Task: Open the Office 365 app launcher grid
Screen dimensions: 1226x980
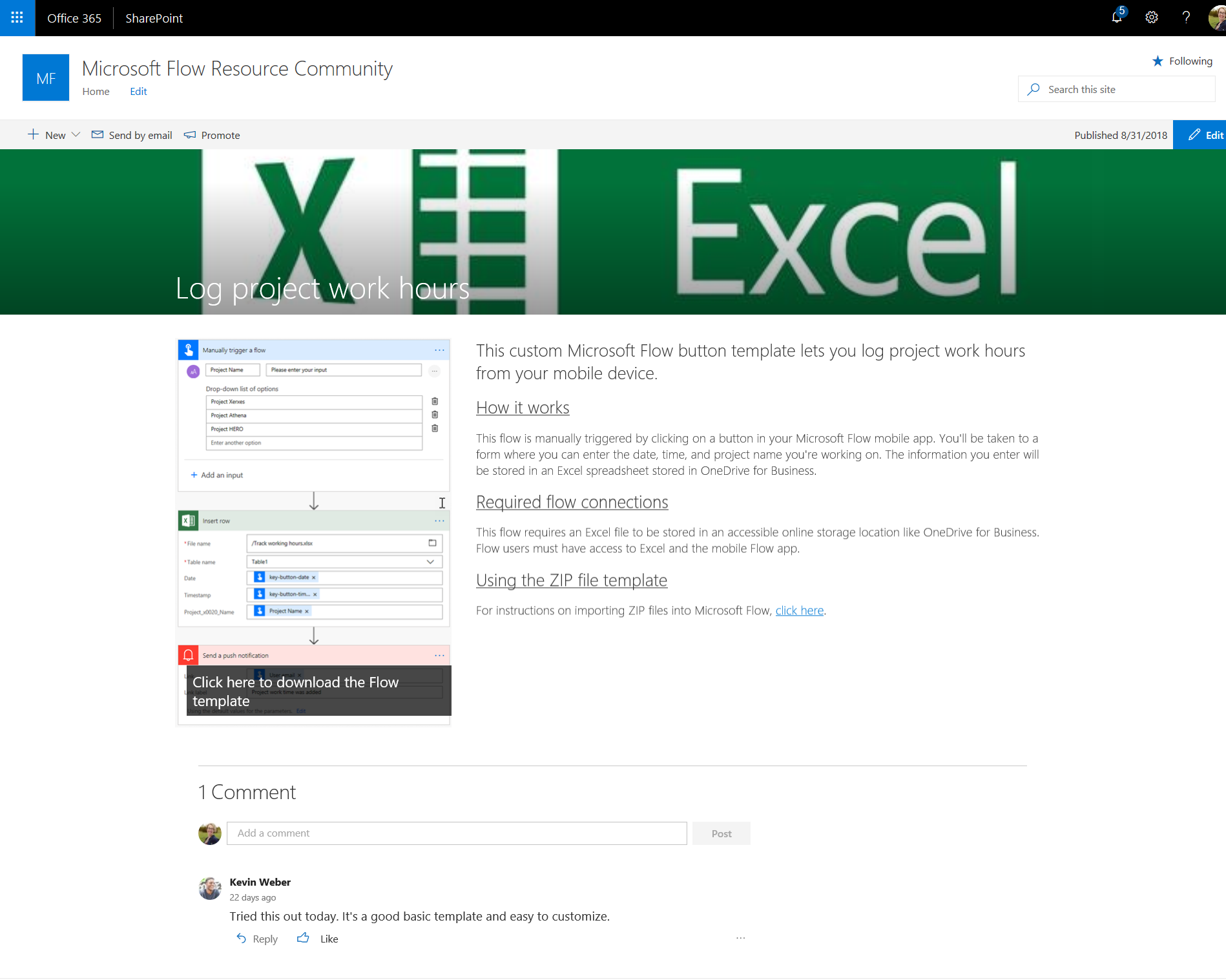Action: (17, 18)
